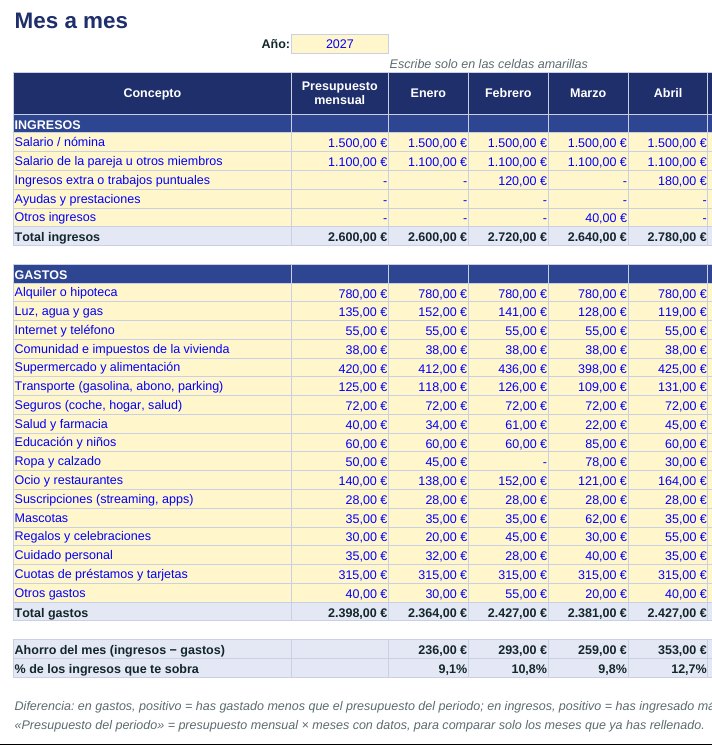
Task: Select Febrero total ingresos 2.720,00 €
Action: (508, 237)
